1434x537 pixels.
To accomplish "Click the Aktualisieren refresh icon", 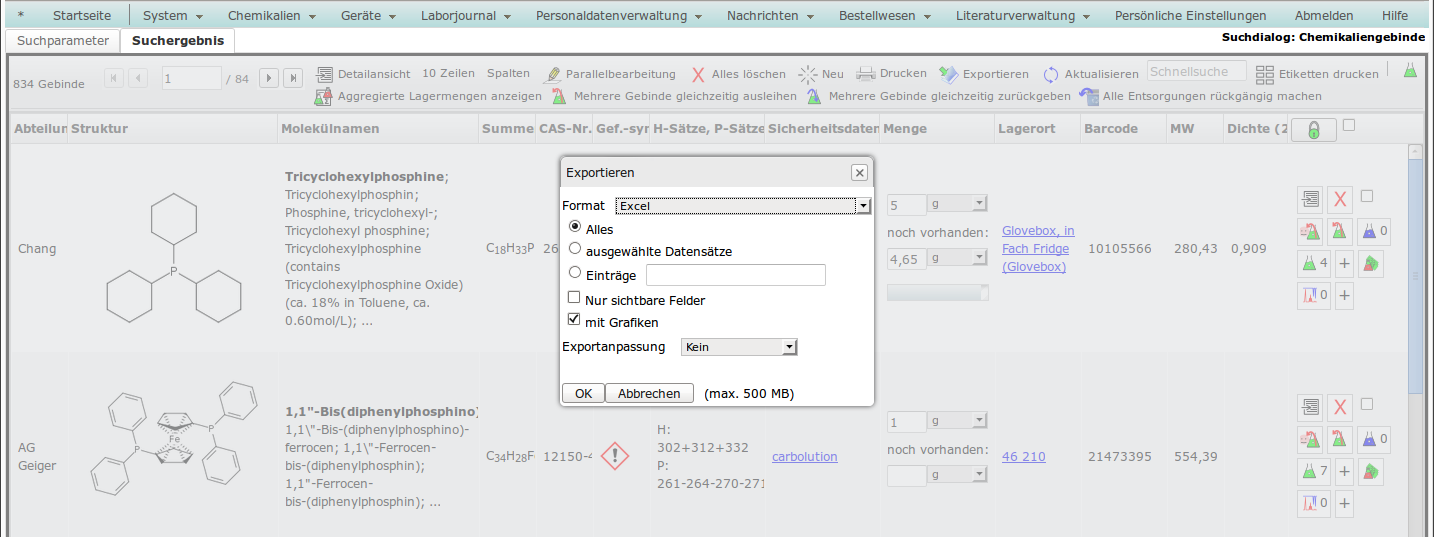I will coord(1051,75).
